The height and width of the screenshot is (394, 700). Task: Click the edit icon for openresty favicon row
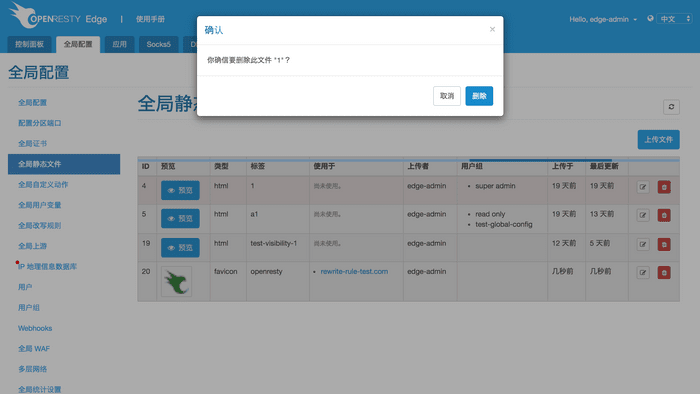643,272
